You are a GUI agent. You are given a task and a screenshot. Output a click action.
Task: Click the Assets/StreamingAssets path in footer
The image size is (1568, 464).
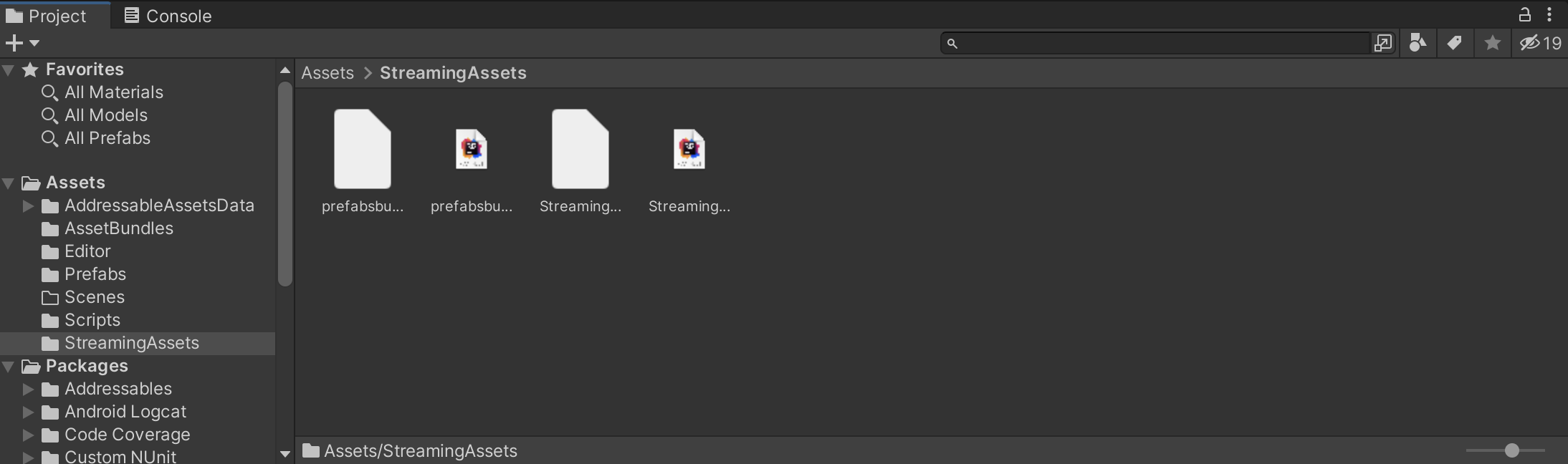click(420, 451)
